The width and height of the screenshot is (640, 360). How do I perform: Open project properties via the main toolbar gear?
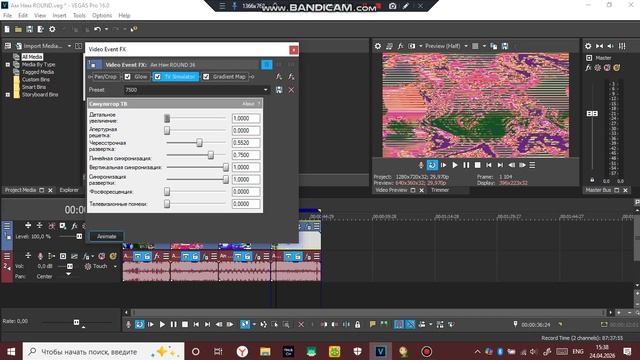tap(52, 29)
